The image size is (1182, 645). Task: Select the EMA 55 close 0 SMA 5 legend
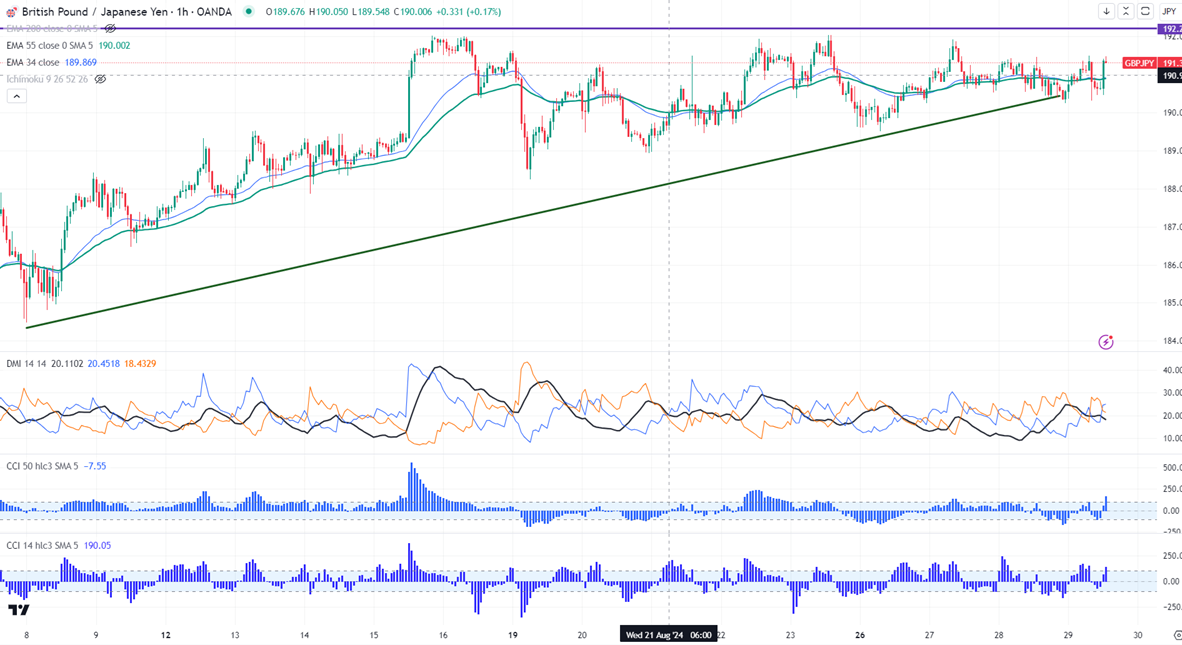(50, 45)
